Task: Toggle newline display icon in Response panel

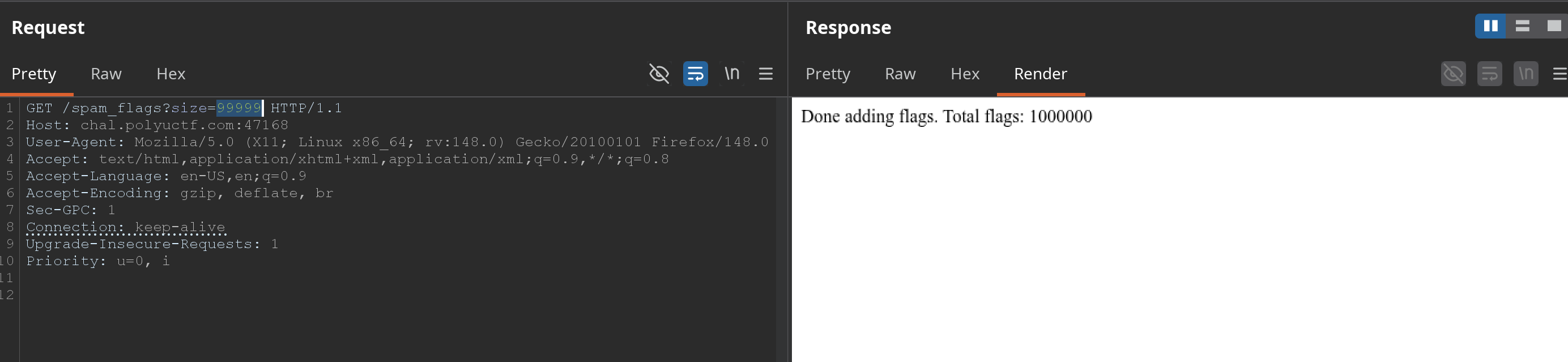Action: (x=1526, y=74)
